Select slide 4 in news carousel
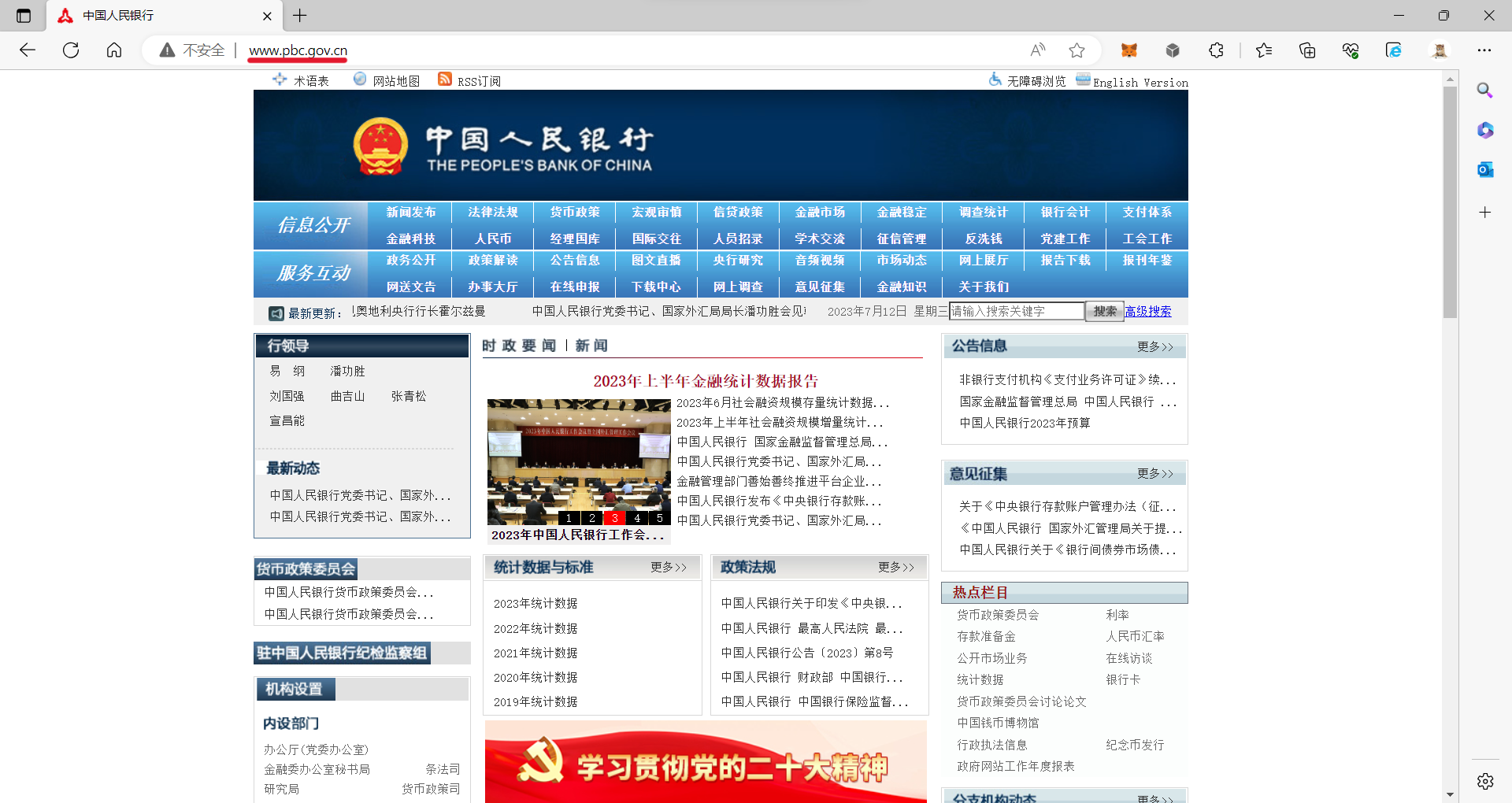The width and height of the screenshot is (1512, 803). coord(637,518)
